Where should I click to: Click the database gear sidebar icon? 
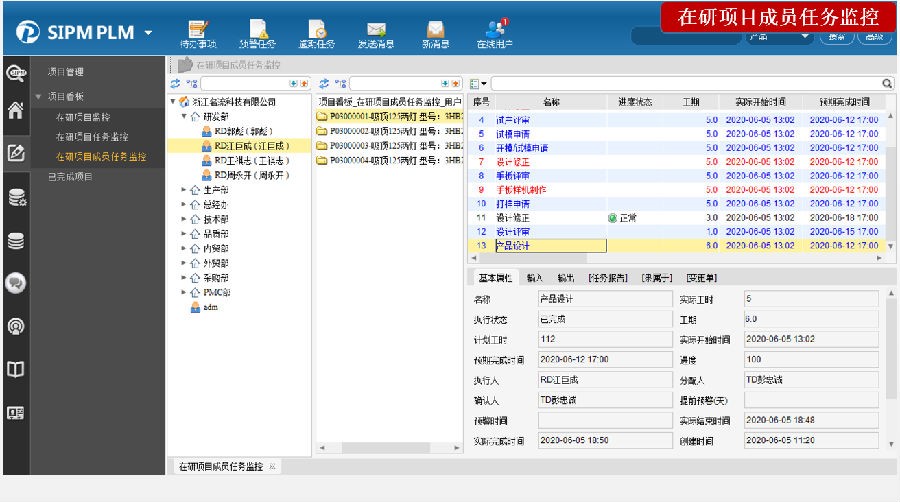16,198
